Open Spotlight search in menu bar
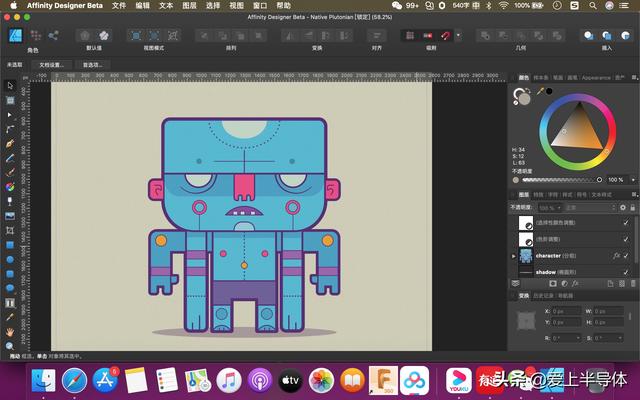This screenshot has height=400, width=640. 593,5
